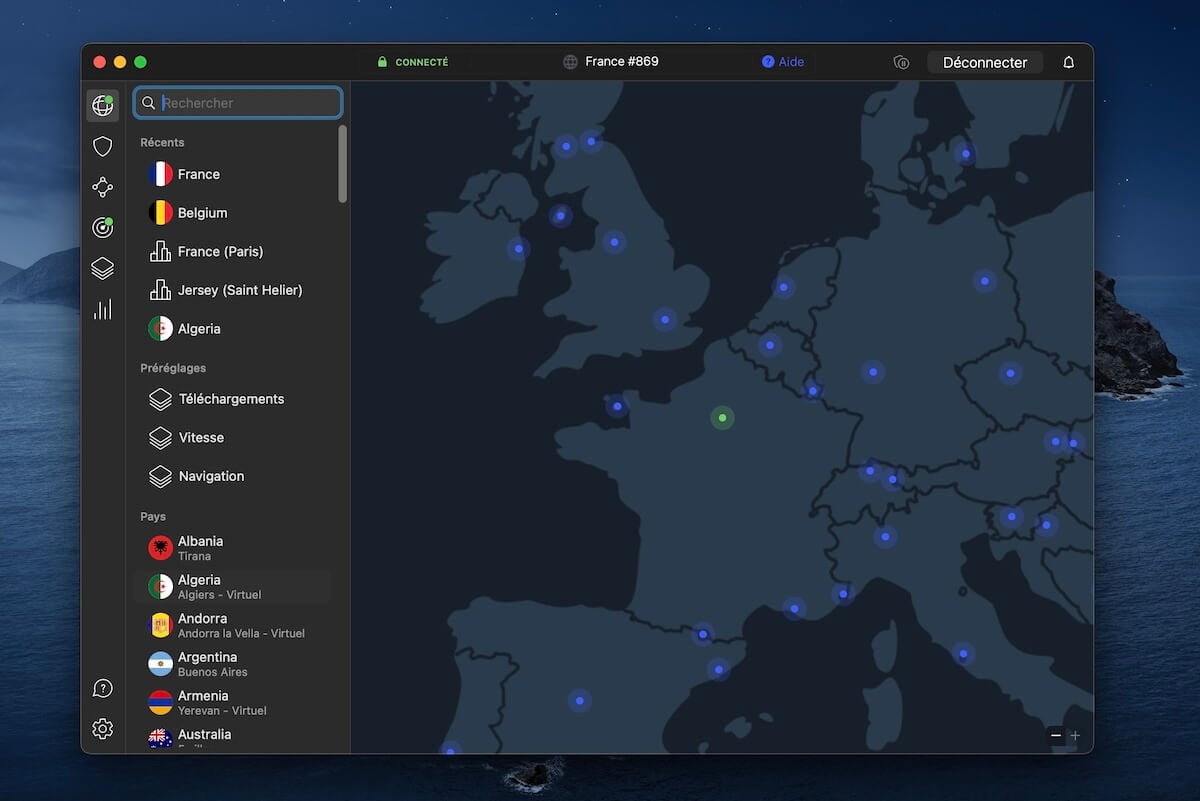Click the Vitesse preset layers icon
This screenshot has width=1200, height=801.
[x=160, y=438]
